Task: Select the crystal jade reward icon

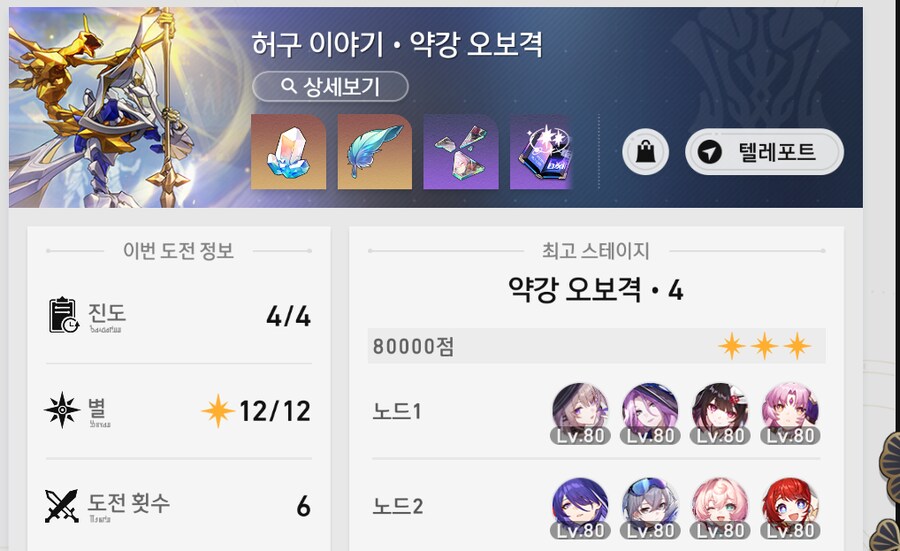Action: pyautogui.click(x=289, y=152)
